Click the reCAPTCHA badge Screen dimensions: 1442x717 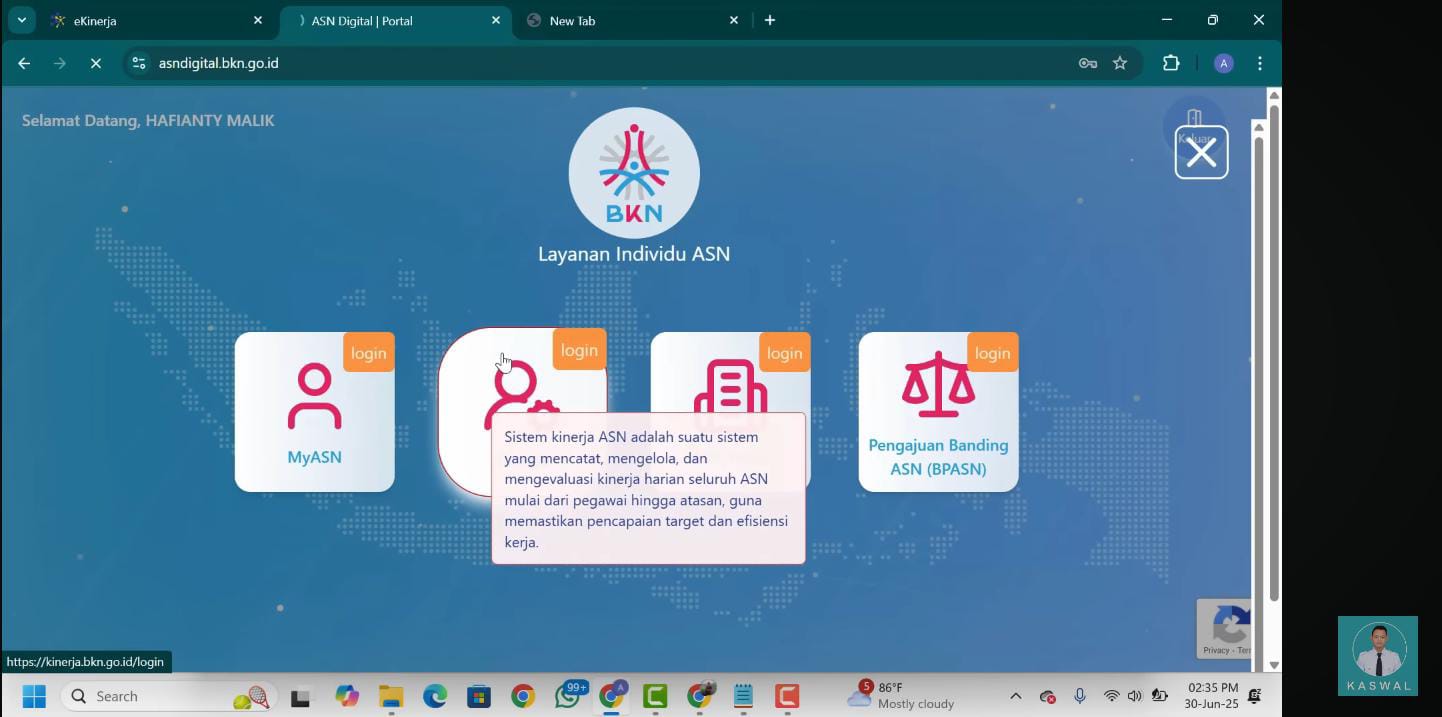(x=1224, y=628)
